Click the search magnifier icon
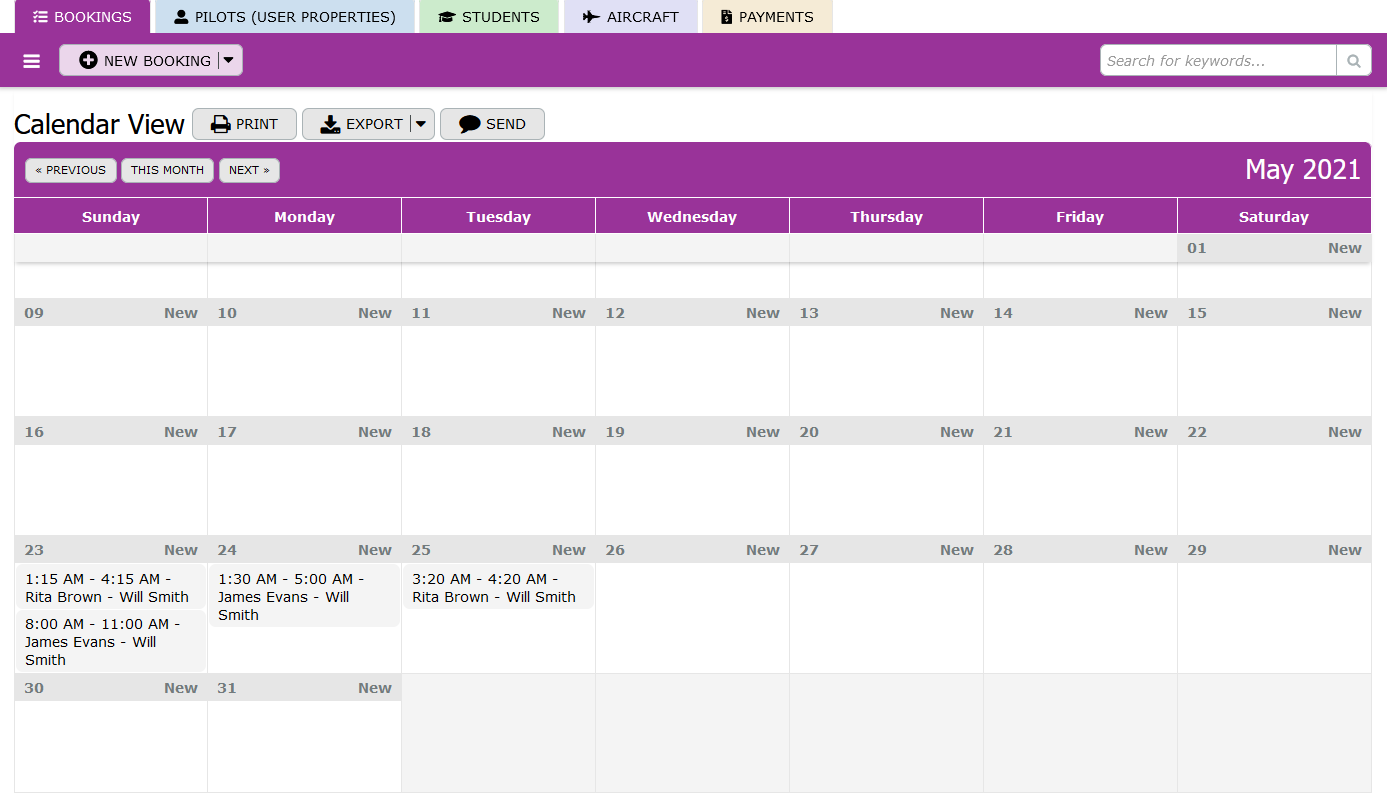Image resolution: width=1387 pixels, height=807 pixels. point(1353,61)
